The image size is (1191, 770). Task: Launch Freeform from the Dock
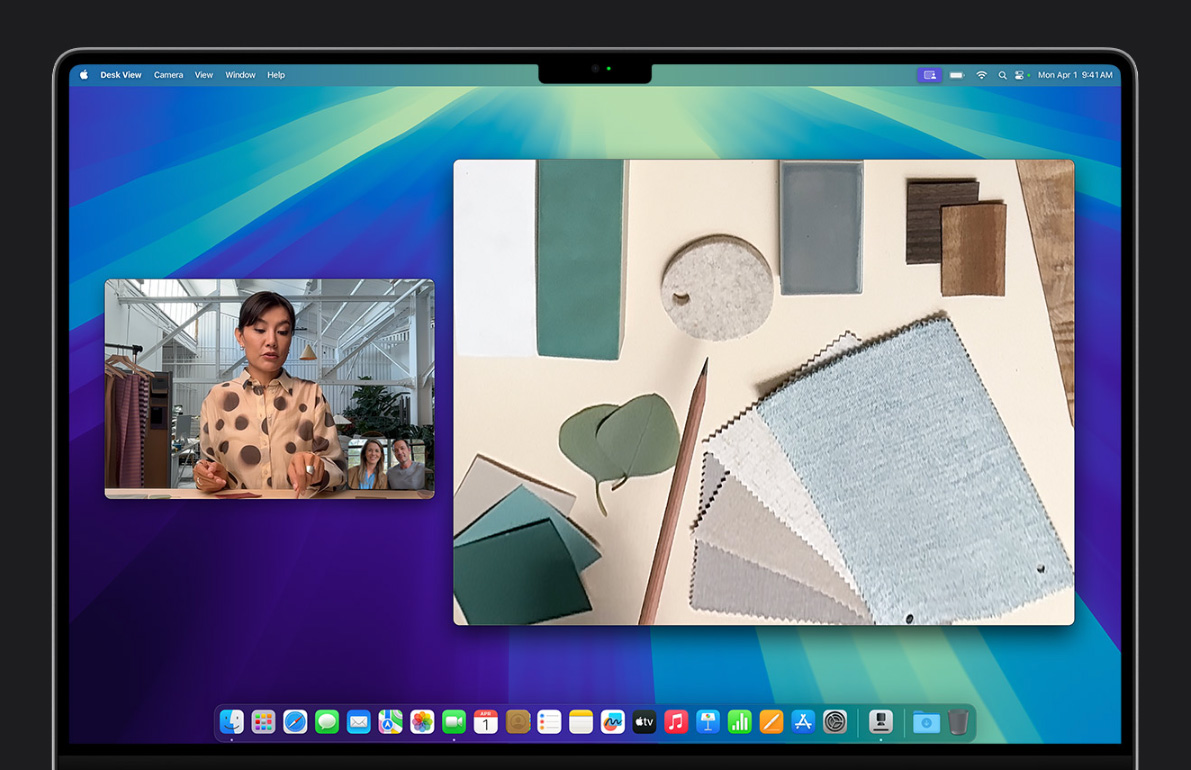pos(612,722)
